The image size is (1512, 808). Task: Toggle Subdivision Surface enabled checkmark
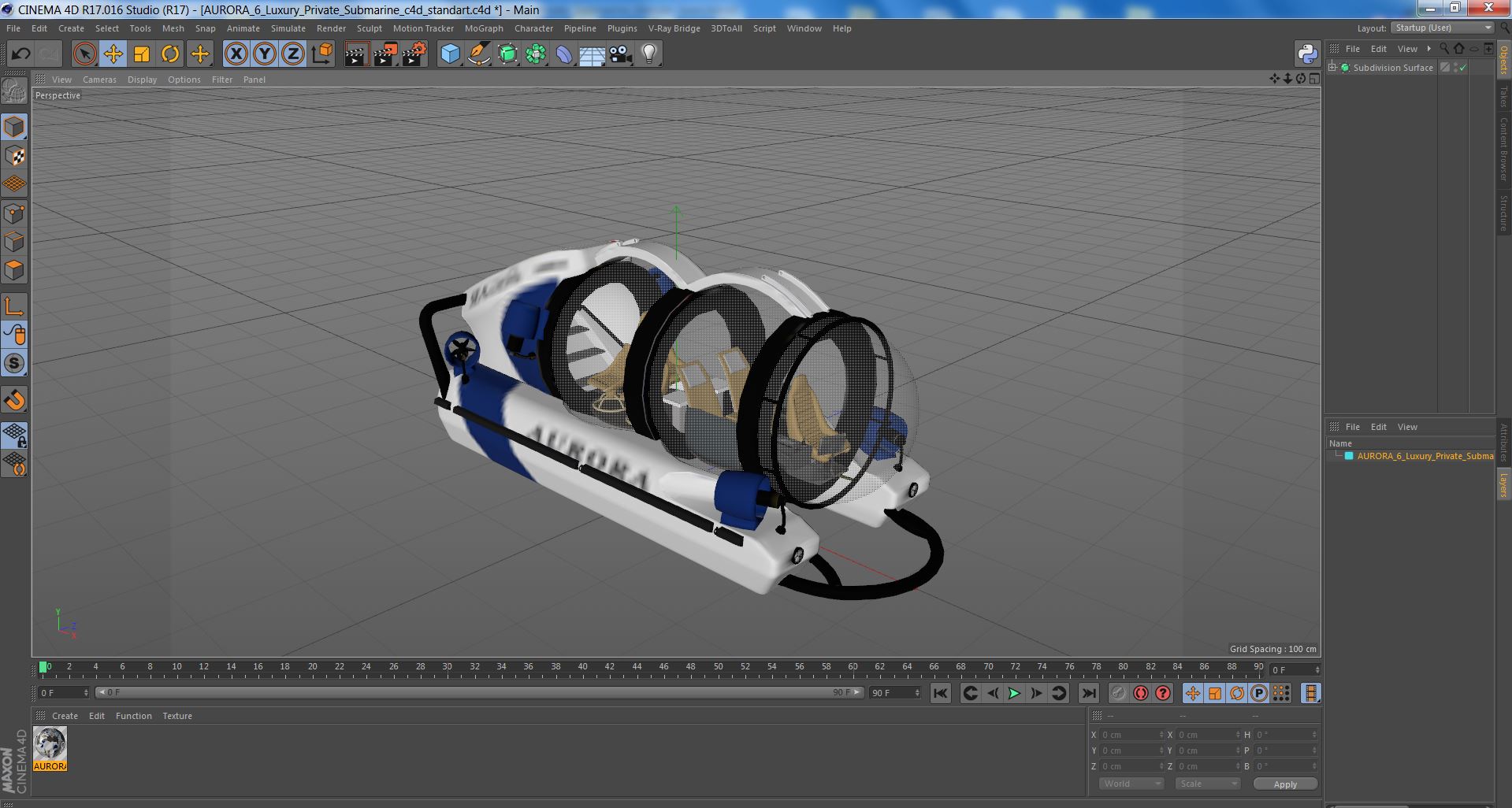pyautogui.click(x=1463, y=68)
